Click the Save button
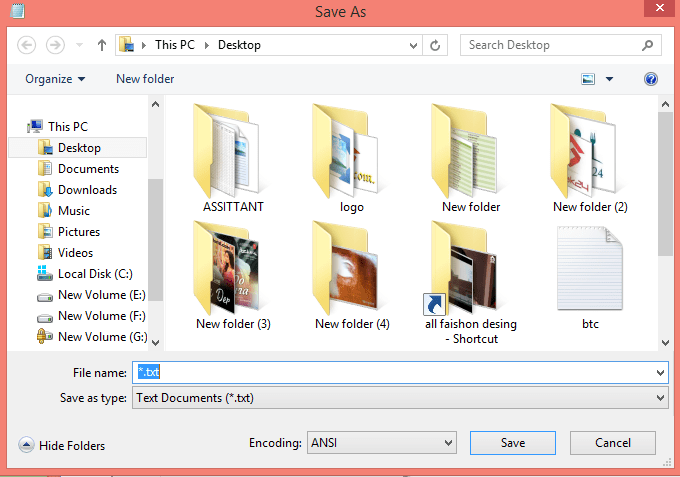680x477 pixels. (x=513, y=443)
